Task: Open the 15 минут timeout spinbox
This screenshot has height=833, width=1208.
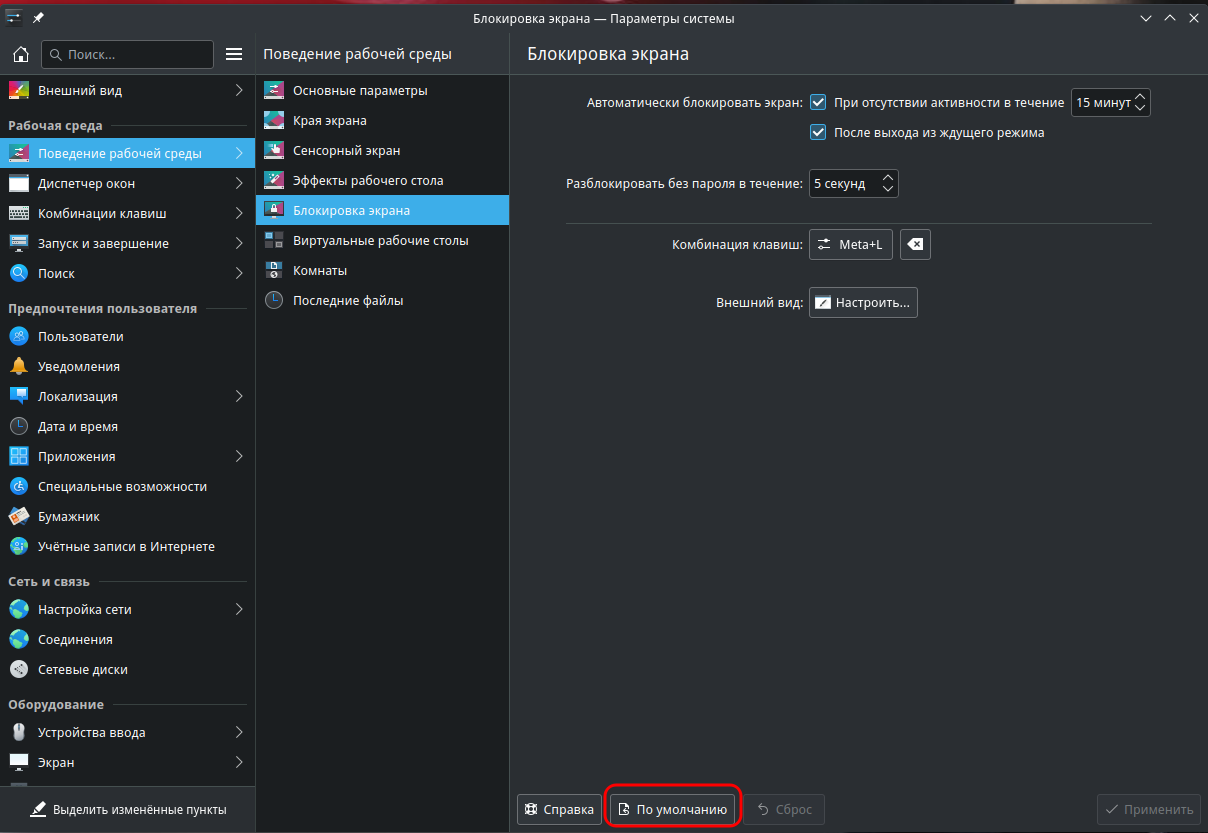Action: tap(1110, 102)
